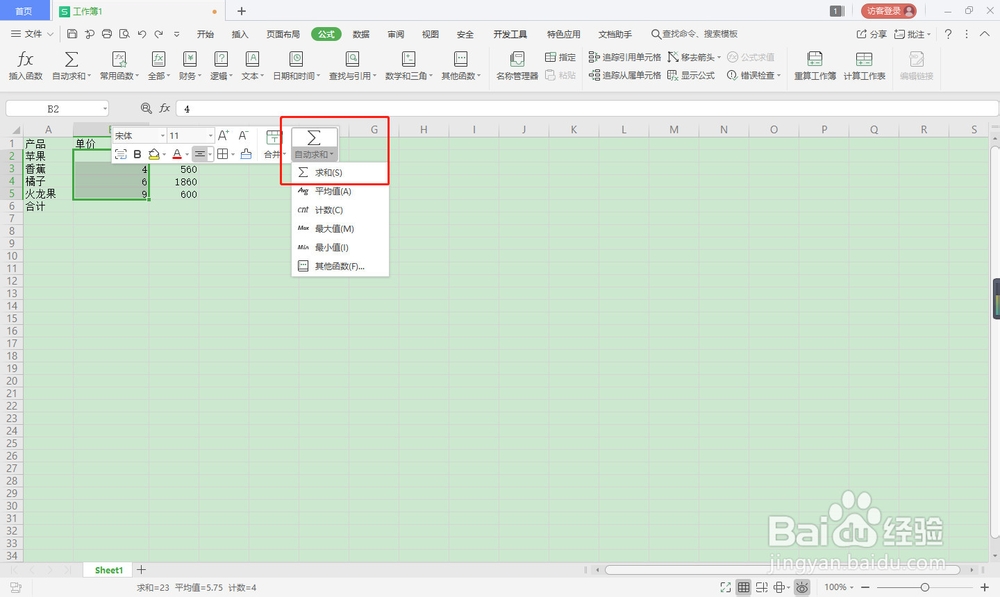Click the ribbon 自动求和 sigma icon
Viewport: 1000px width, 597px height.
(71, 59)
